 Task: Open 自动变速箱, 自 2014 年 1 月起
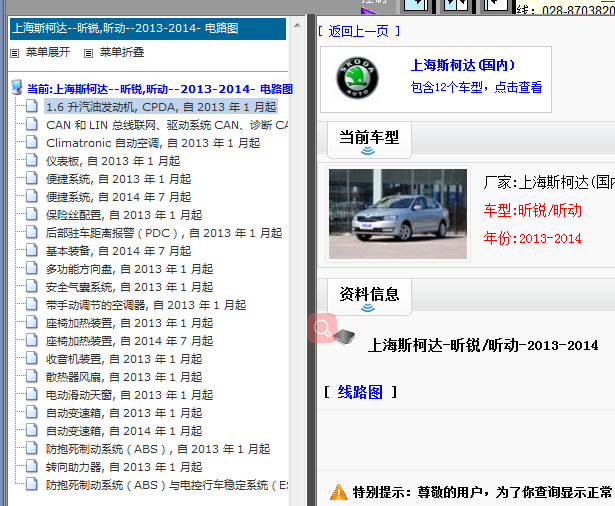[124, 431]
